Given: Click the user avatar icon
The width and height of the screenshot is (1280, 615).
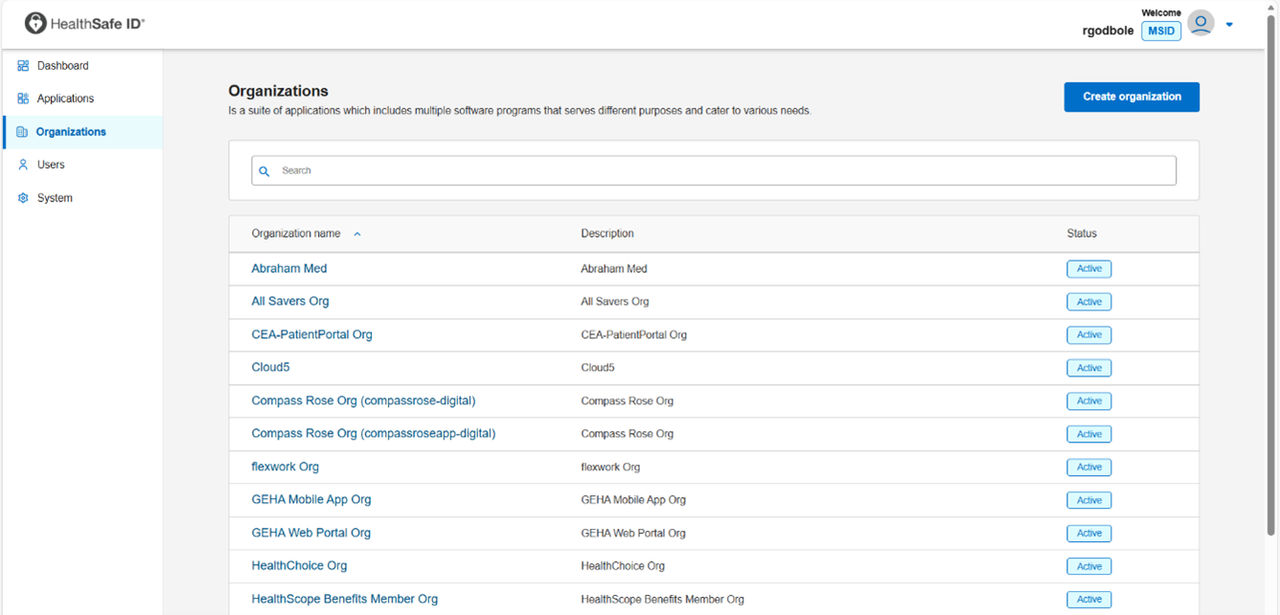Looking at the screenshot, I should [x=1201, y=22].
